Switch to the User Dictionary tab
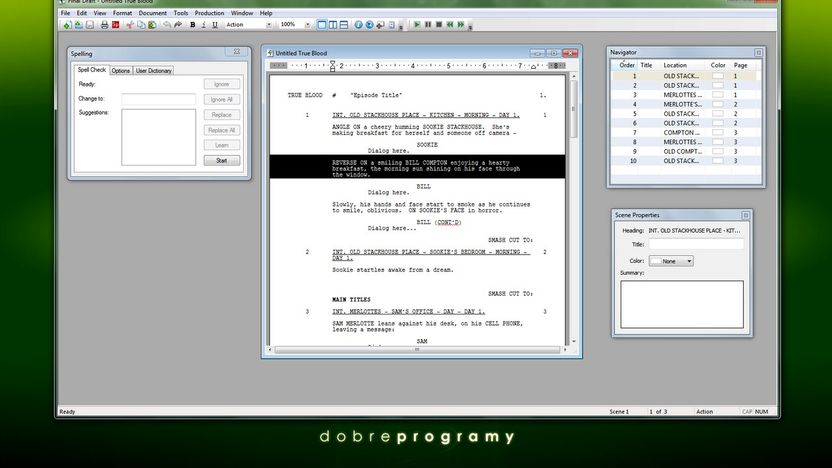The width and height of the screenshot is (832, 468). point(153,71)
